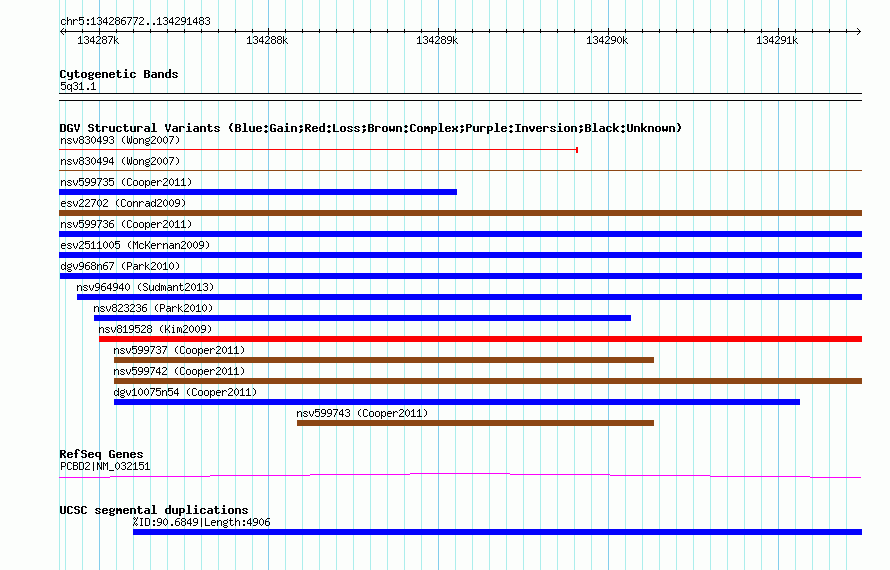
Task: Click the 5q31.1 cytogenetic band label
Action: pyautogui.click(x=78, y=87)
